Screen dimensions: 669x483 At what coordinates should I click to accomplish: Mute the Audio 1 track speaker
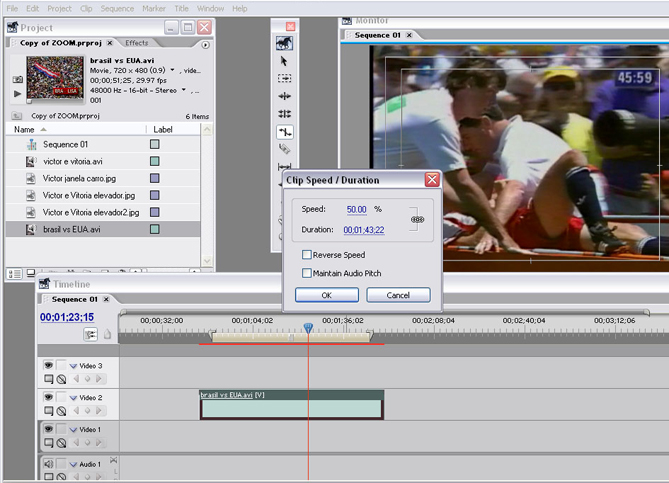(x=48, y=464)
